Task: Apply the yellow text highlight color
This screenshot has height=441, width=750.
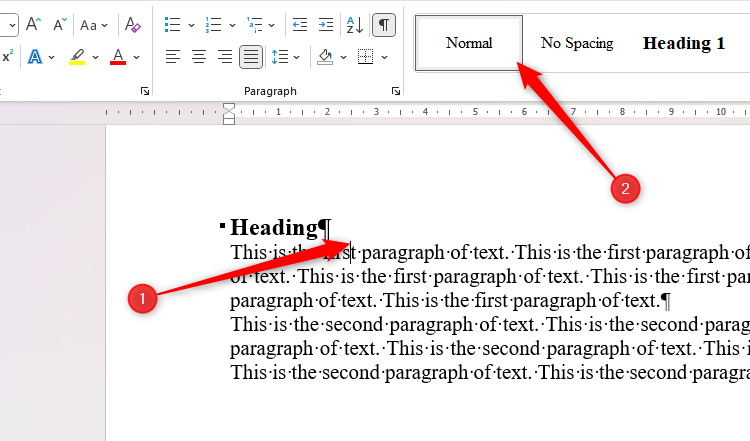Action: tap(77, 57)
